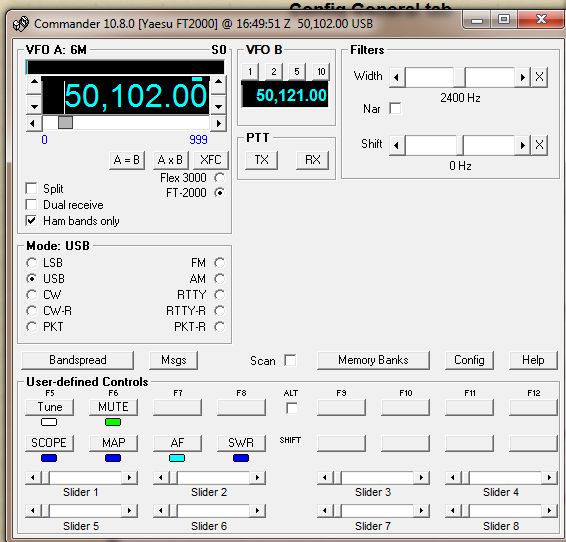Click the PTT RX button
The width and height of the screenshot is (566, 542).
tap(312, 160)
